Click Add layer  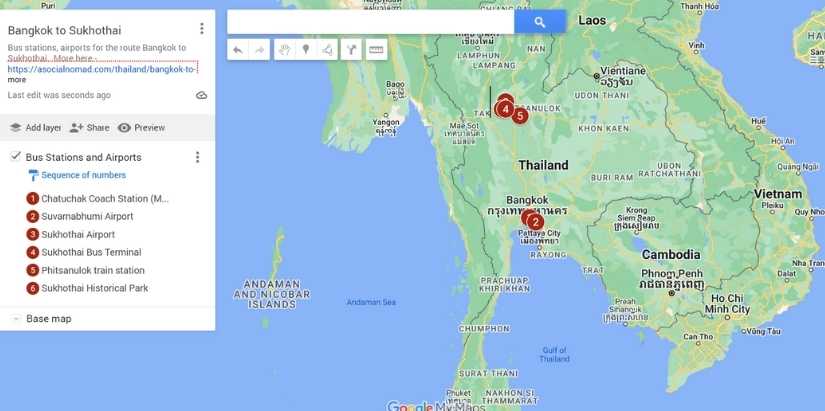(35, 128)
